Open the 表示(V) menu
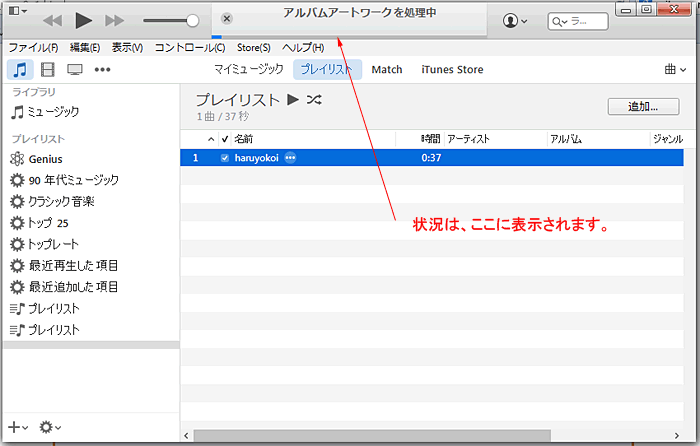700x446 pixels. (127, 47)
